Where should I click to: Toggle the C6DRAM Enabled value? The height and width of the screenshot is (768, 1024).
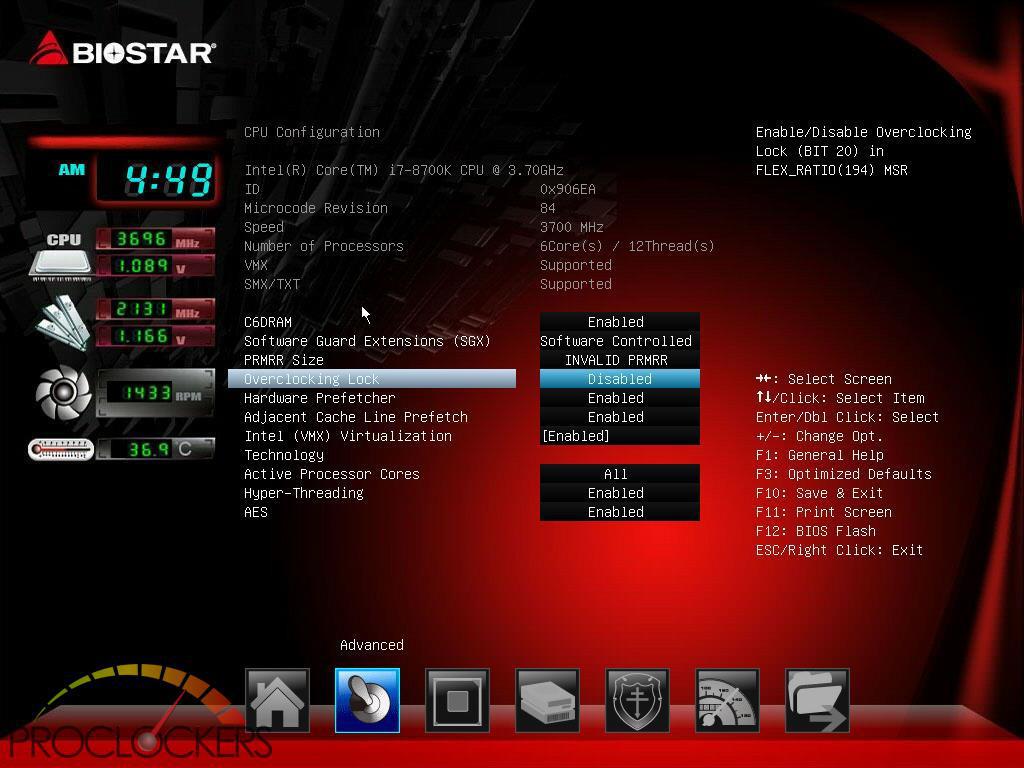(x=619, y=322)
